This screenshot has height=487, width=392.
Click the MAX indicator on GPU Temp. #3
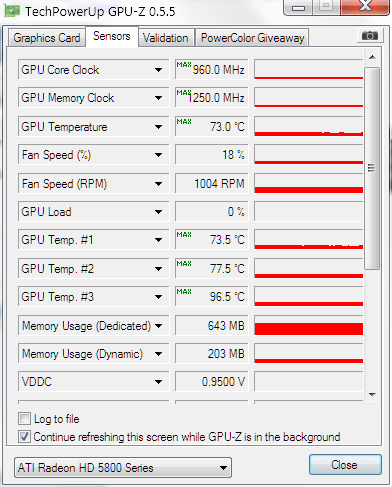[x=184, y=292]
